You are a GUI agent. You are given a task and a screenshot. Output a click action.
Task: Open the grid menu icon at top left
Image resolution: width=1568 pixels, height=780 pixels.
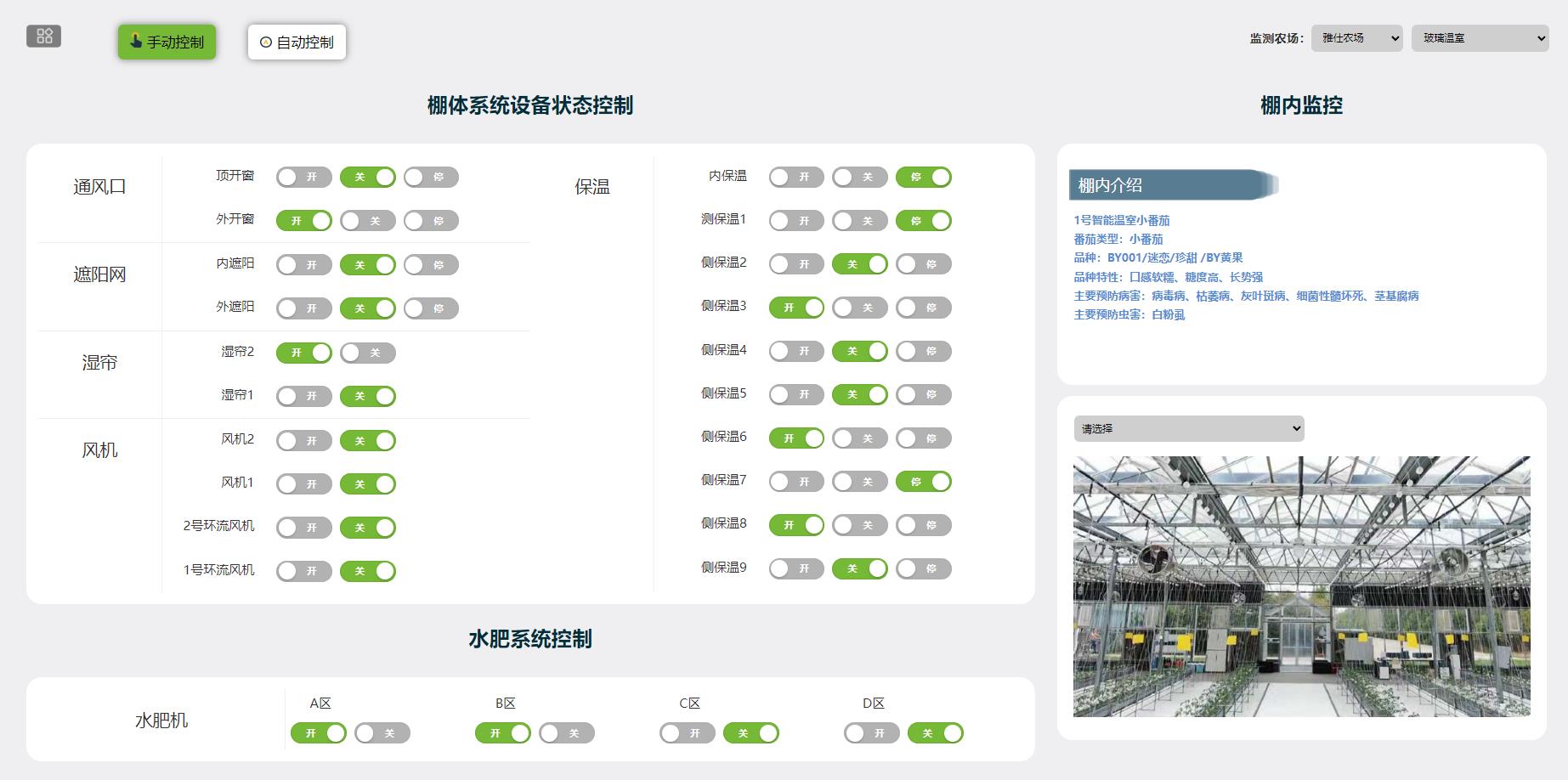point(44,36)
